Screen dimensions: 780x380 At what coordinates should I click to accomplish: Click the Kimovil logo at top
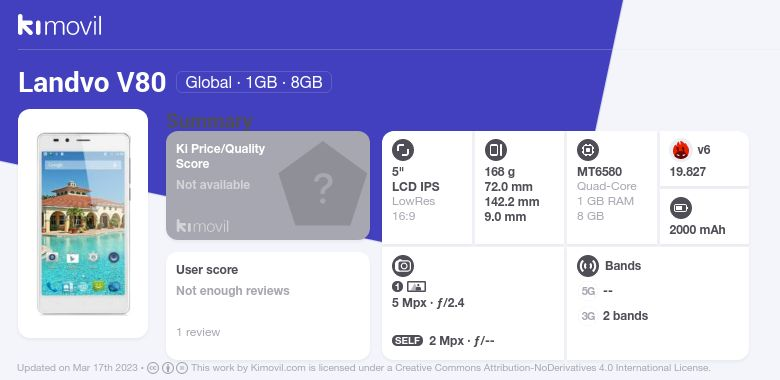(59, 25)
